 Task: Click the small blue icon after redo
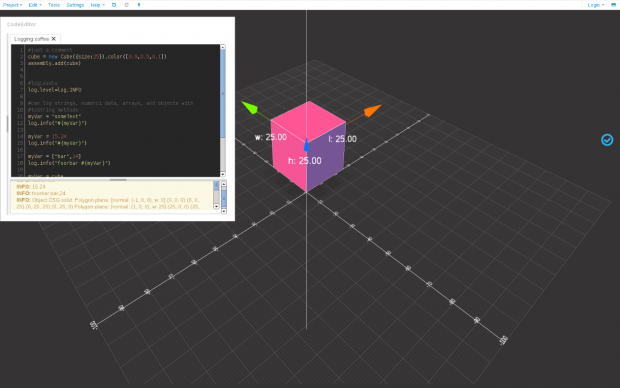click(x=139, y=5)
